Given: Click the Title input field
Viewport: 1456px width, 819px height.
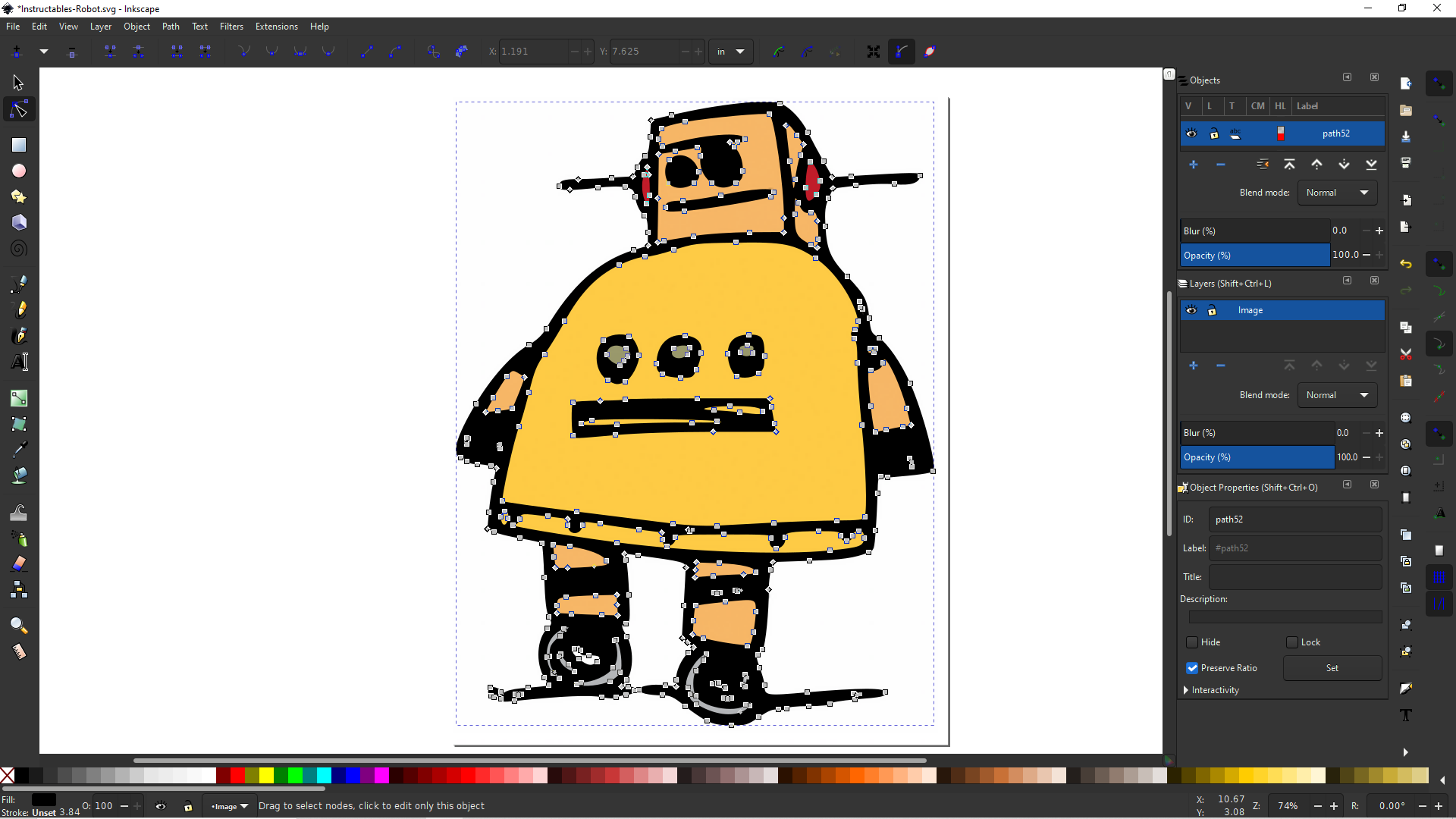Looking at the screenshot, I should [1294, 576].
